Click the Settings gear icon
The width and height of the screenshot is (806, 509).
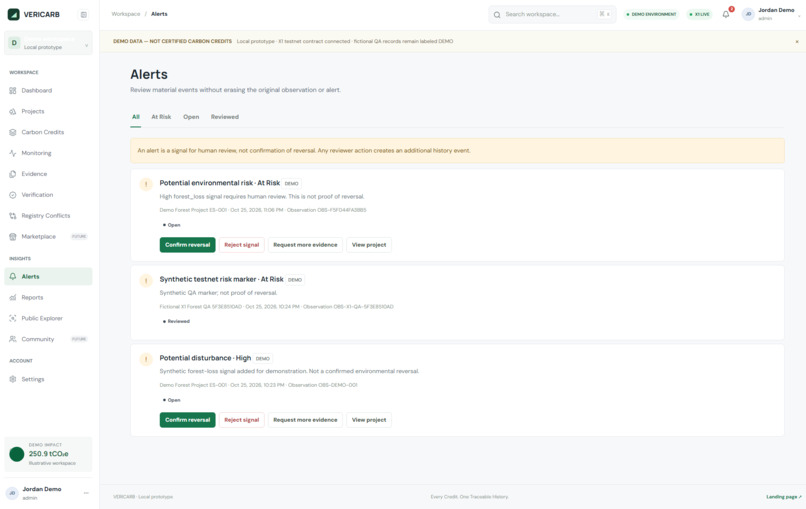click(x=13, y=379)
